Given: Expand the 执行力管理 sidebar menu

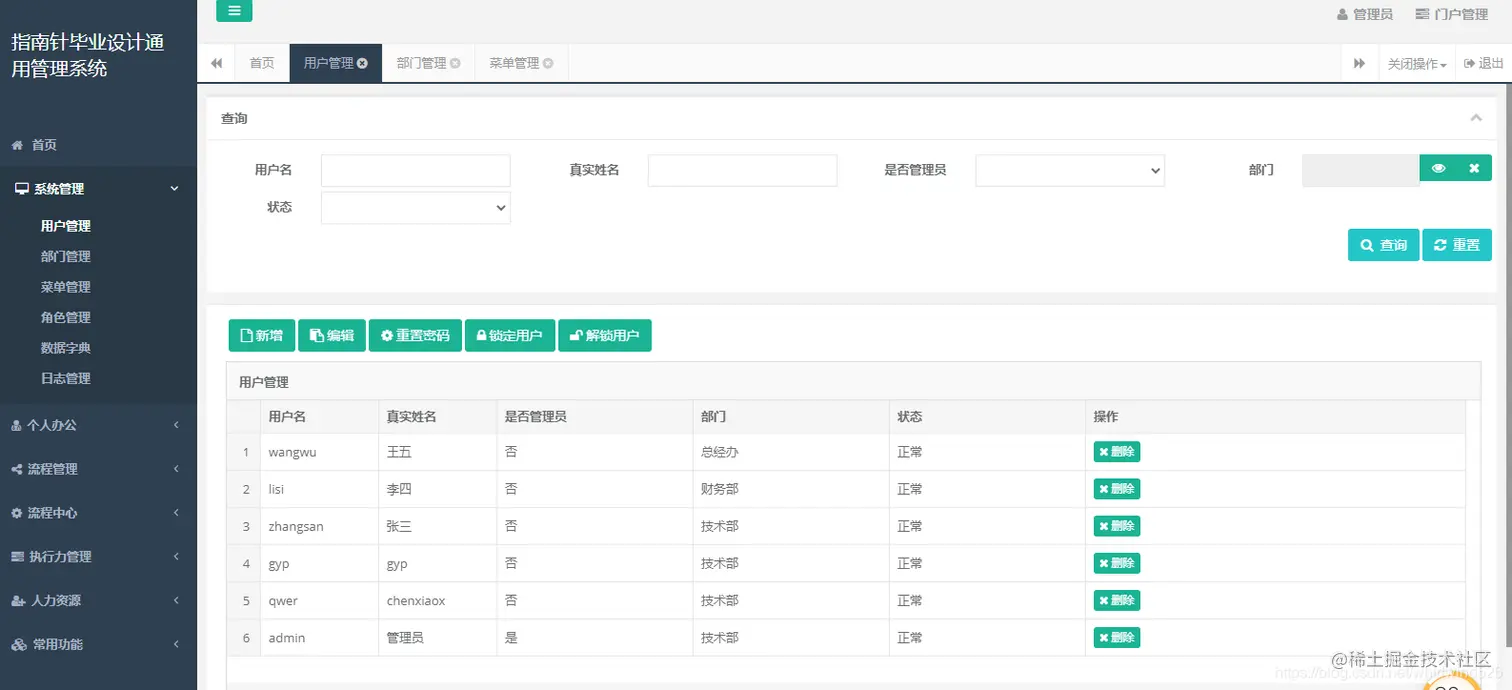Looking at the screenshot, I should pyautogui.click(x=98, y=557).
